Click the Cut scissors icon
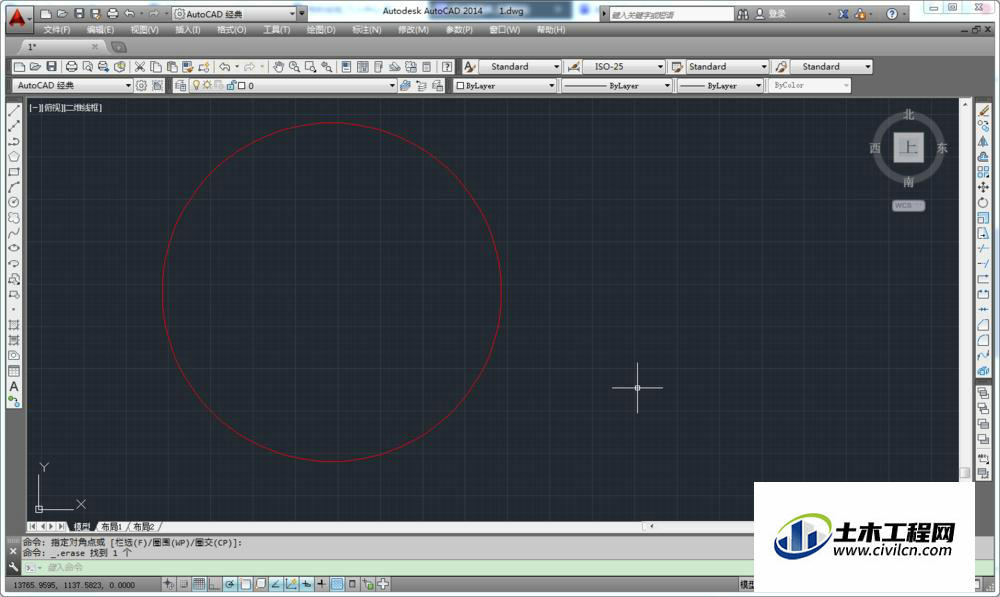1000x597 pixels. coord(140,66)
